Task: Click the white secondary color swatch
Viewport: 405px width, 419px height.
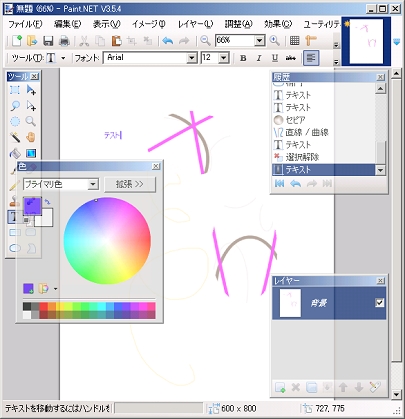Action: pos(47,220)
